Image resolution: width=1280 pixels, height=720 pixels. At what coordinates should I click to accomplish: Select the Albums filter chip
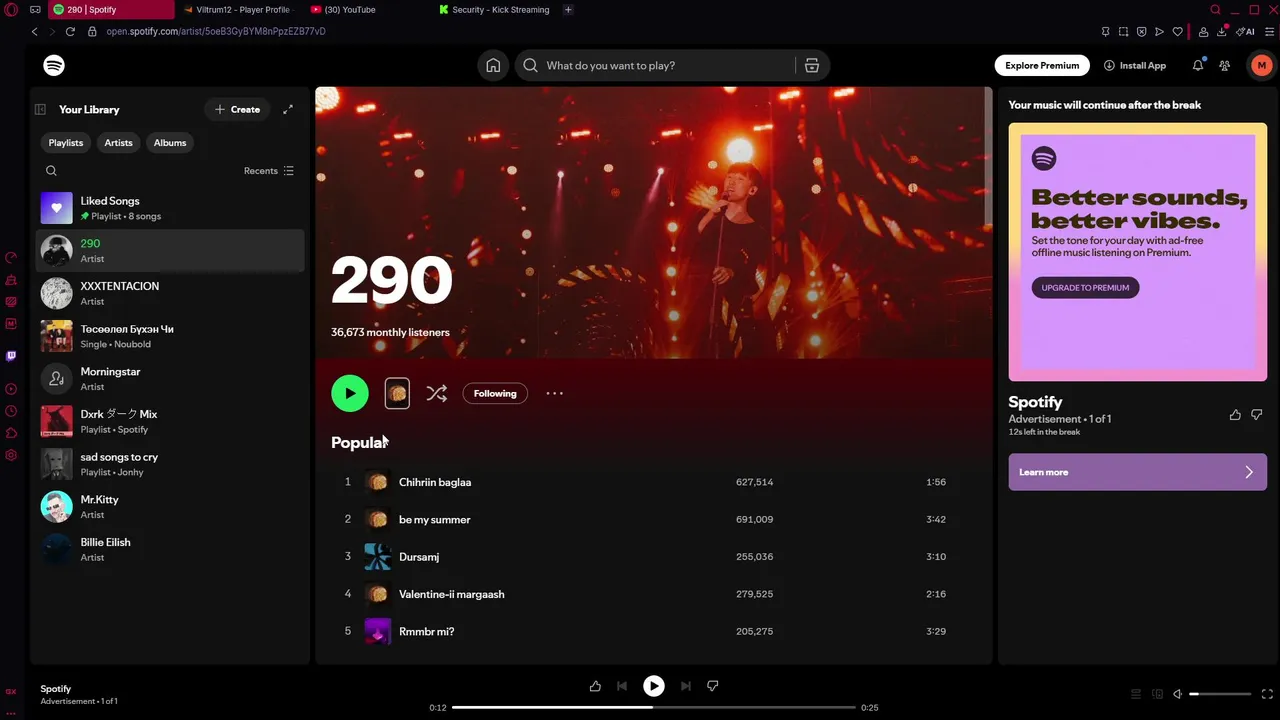[170, 143]
